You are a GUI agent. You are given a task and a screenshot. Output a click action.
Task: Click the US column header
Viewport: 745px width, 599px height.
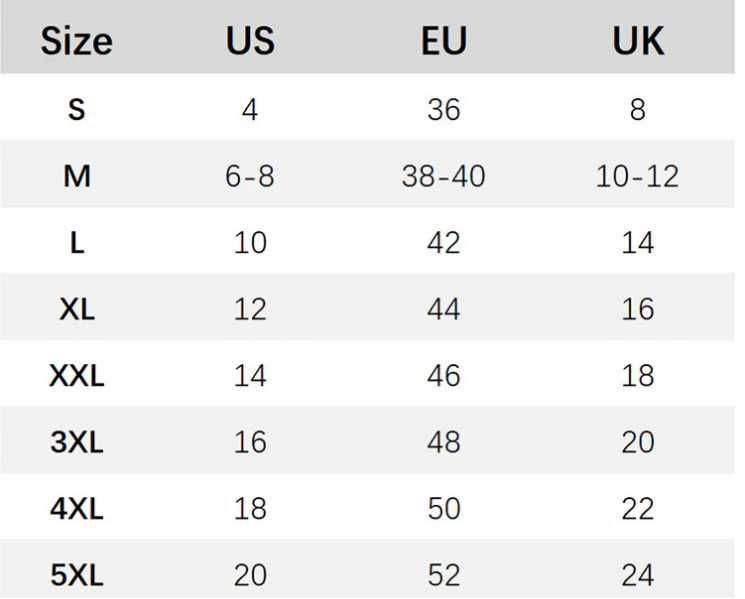pyautogui.click(x=250, y=41)
